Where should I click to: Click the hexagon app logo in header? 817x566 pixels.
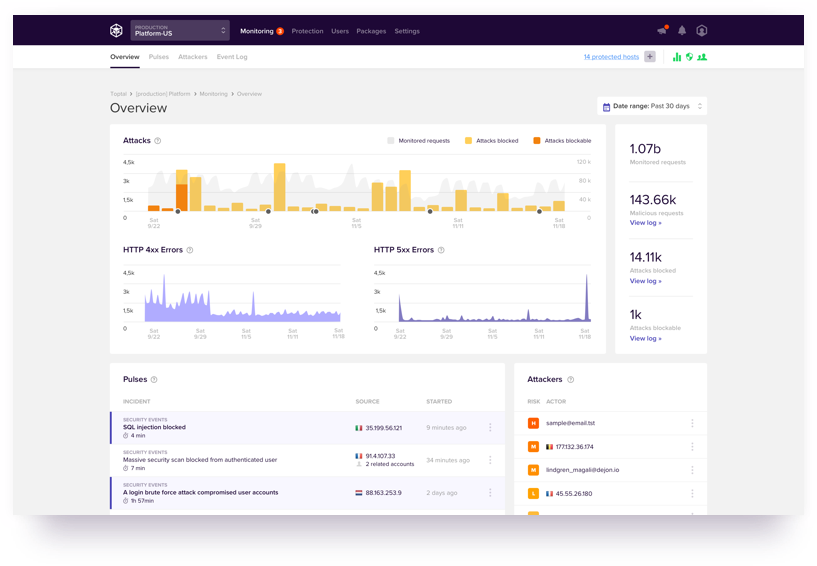tap(117, 31)
